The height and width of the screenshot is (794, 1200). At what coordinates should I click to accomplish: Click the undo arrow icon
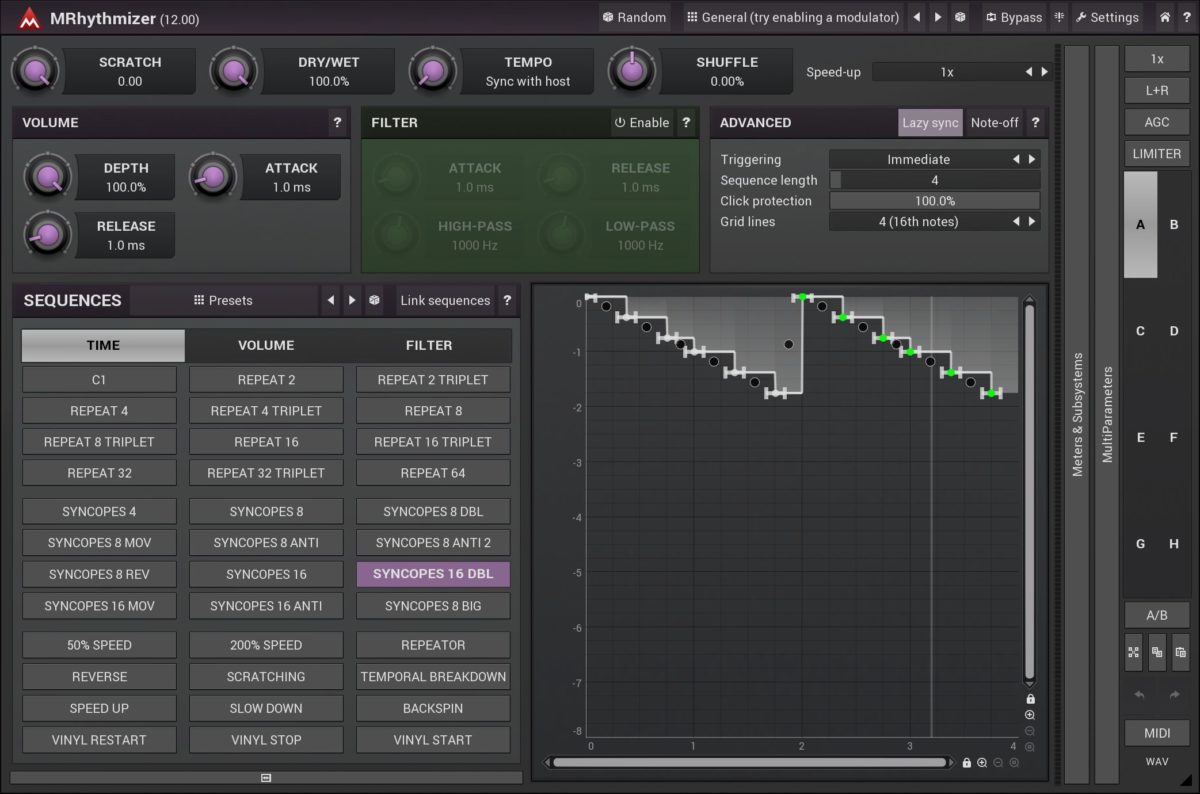1138,692
